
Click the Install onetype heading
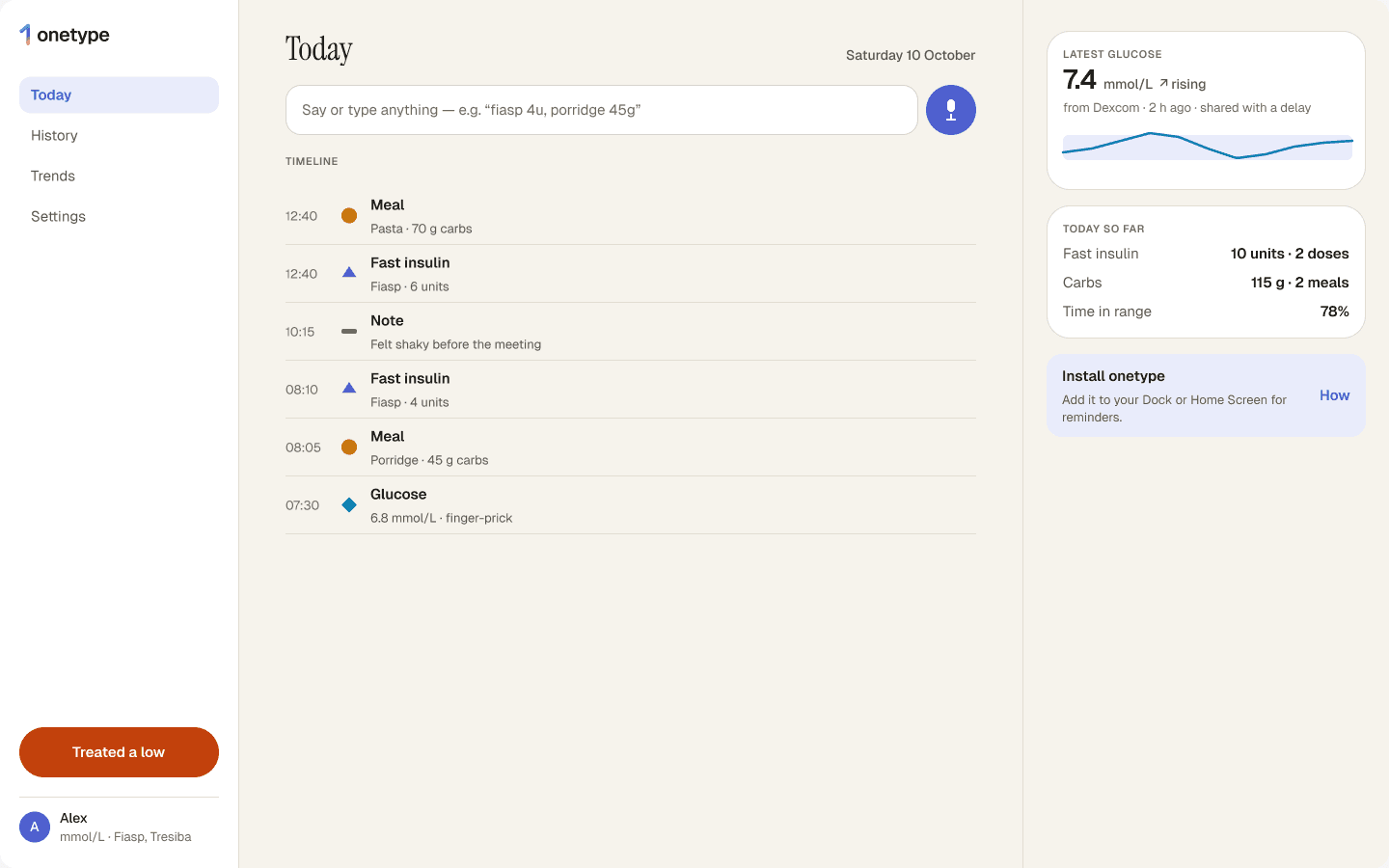tap(1113, 376)
